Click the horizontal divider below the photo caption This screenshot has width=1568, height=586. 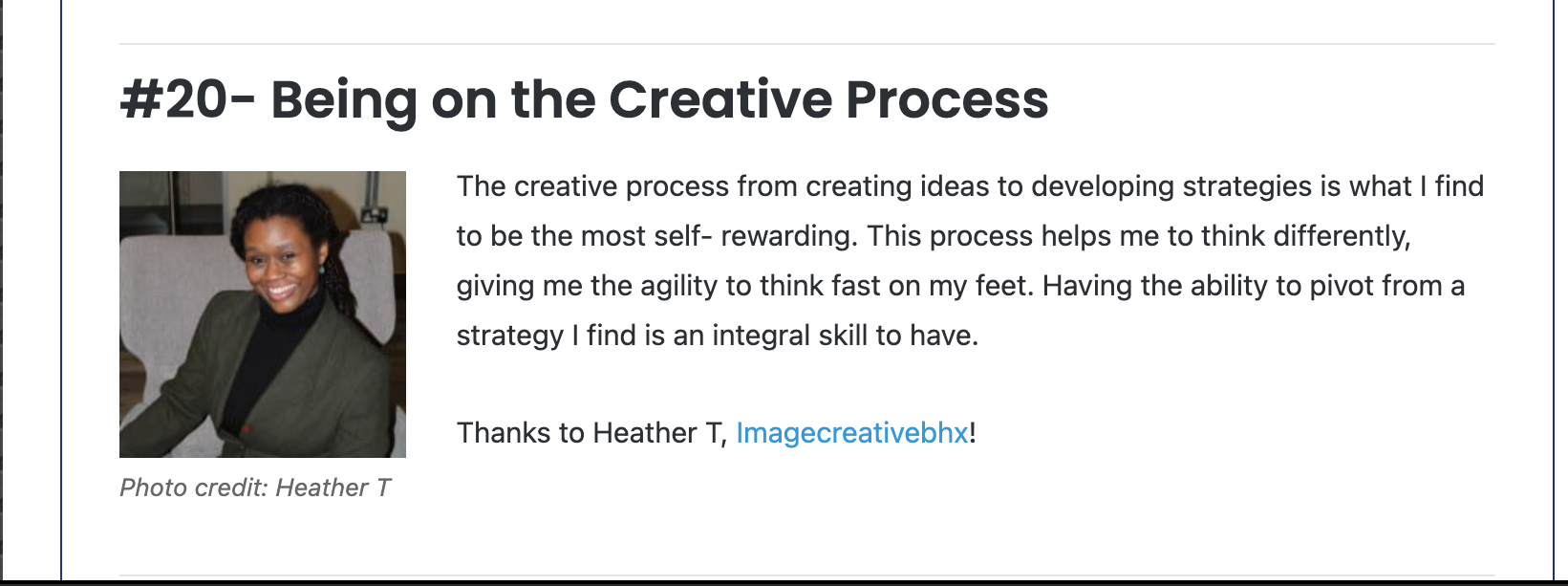point(807,575)
